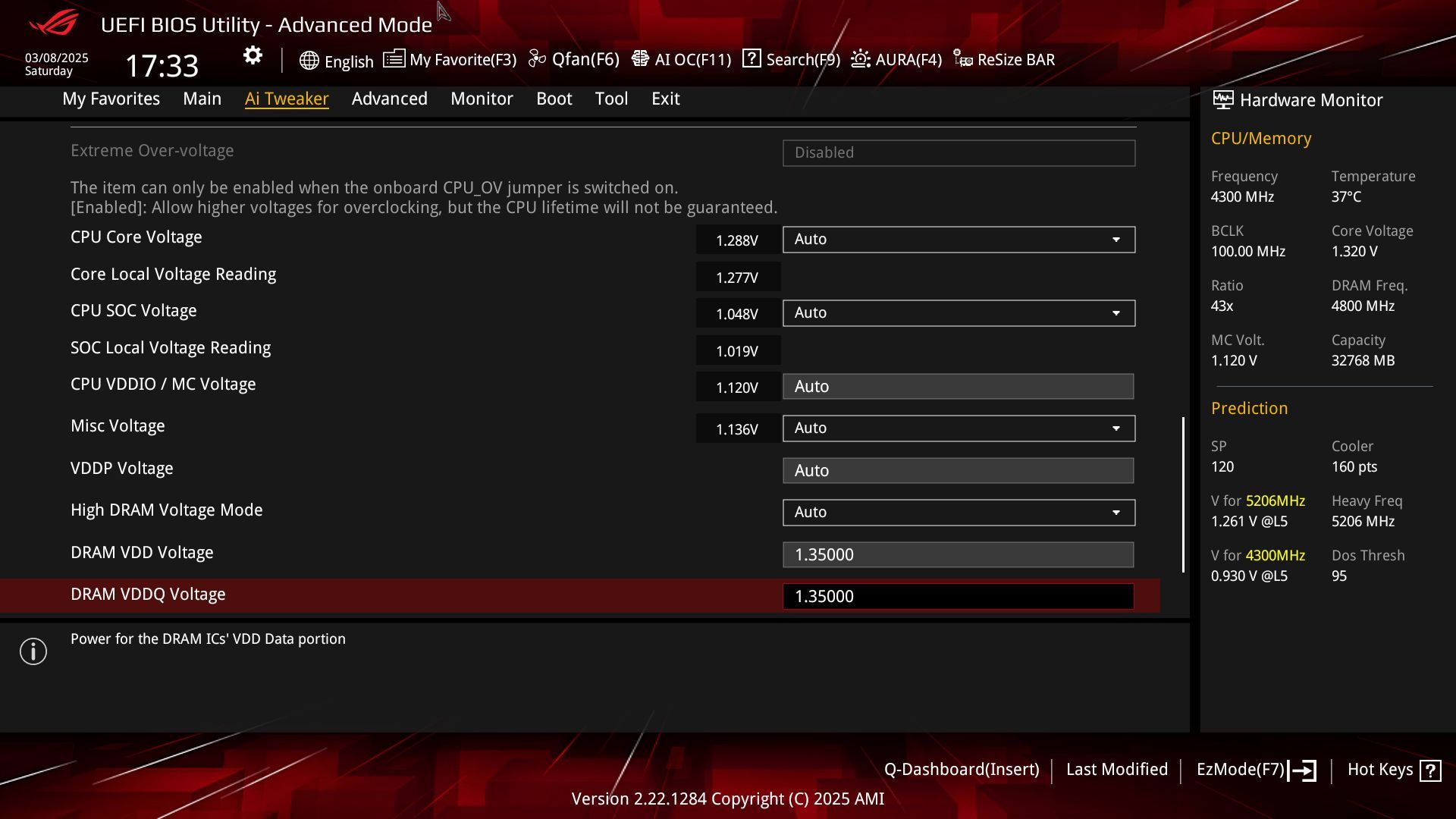Select the Ai Tweaker tab

tap(287, 99)
